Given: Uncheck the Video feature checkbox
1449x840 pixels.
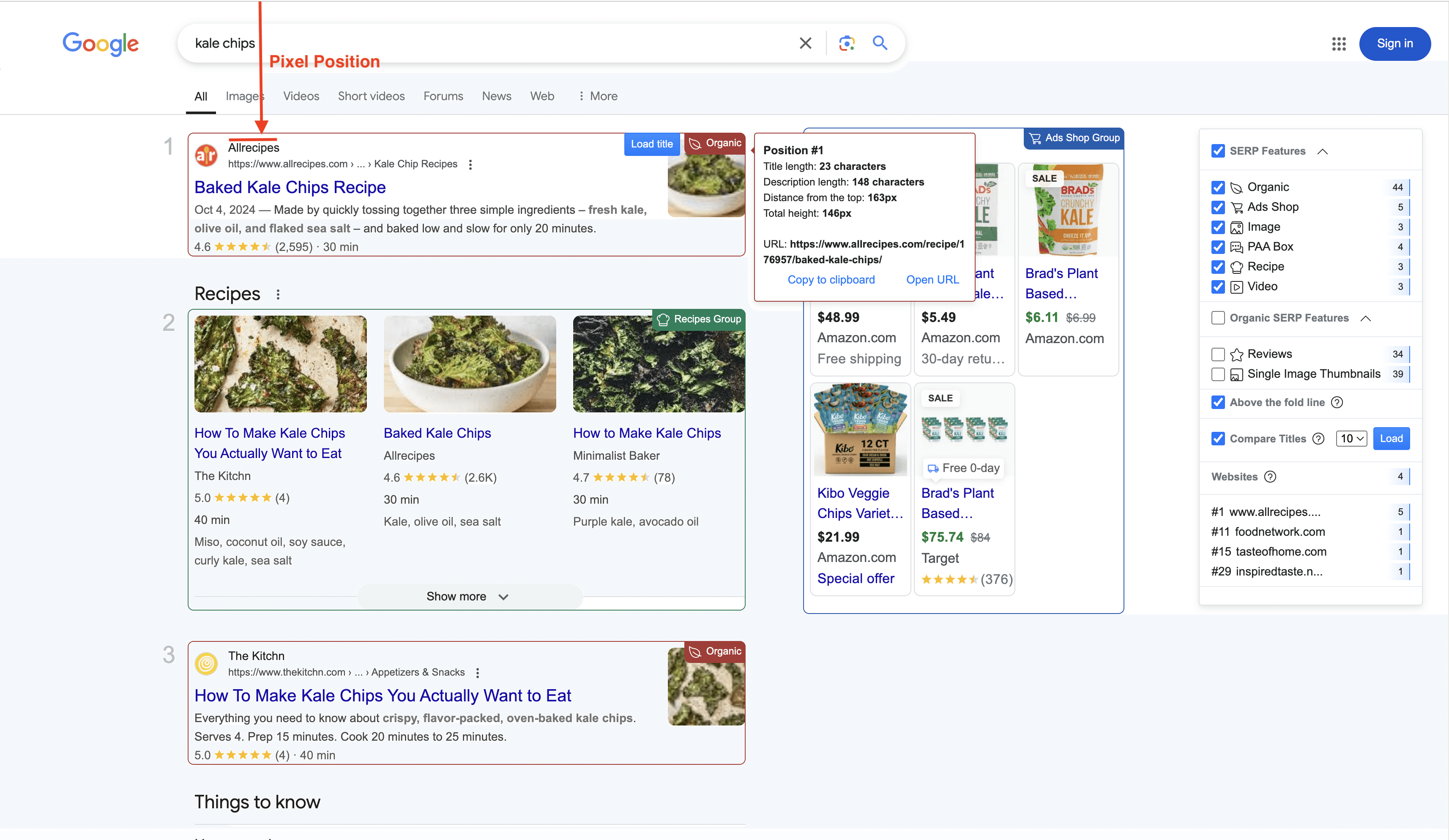Looking at the screenshot, I should [x=1218, y=286].
